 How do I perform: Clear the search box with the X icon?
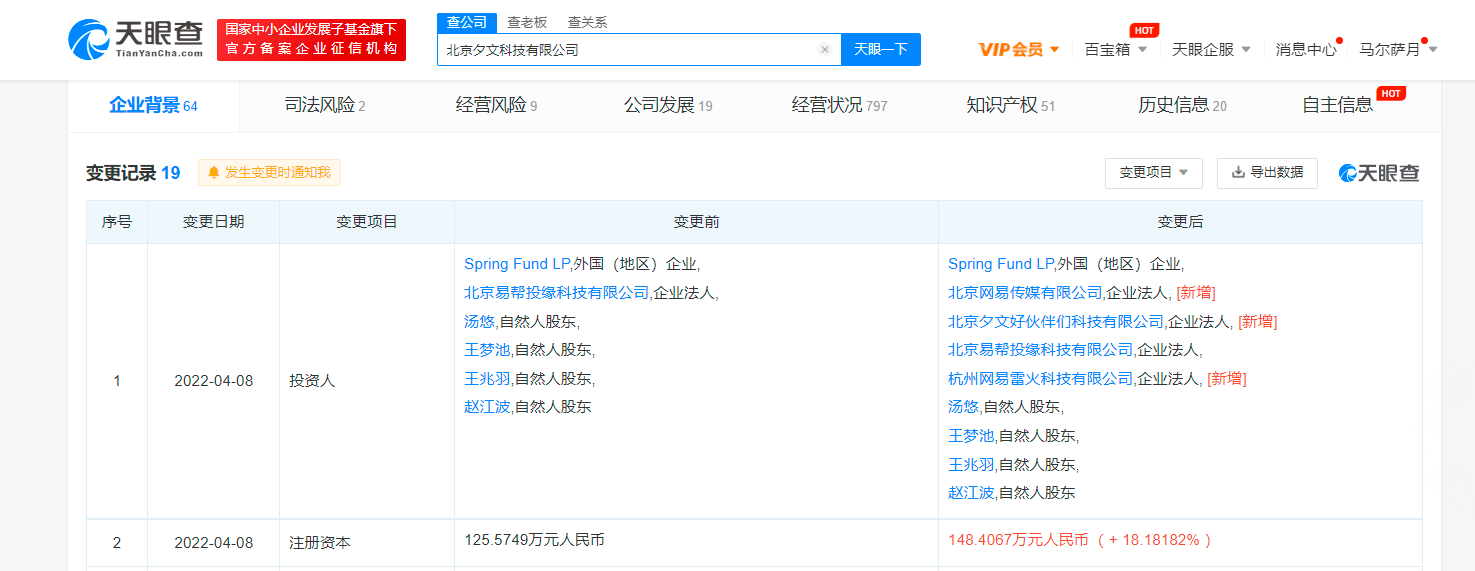(825, 49)
